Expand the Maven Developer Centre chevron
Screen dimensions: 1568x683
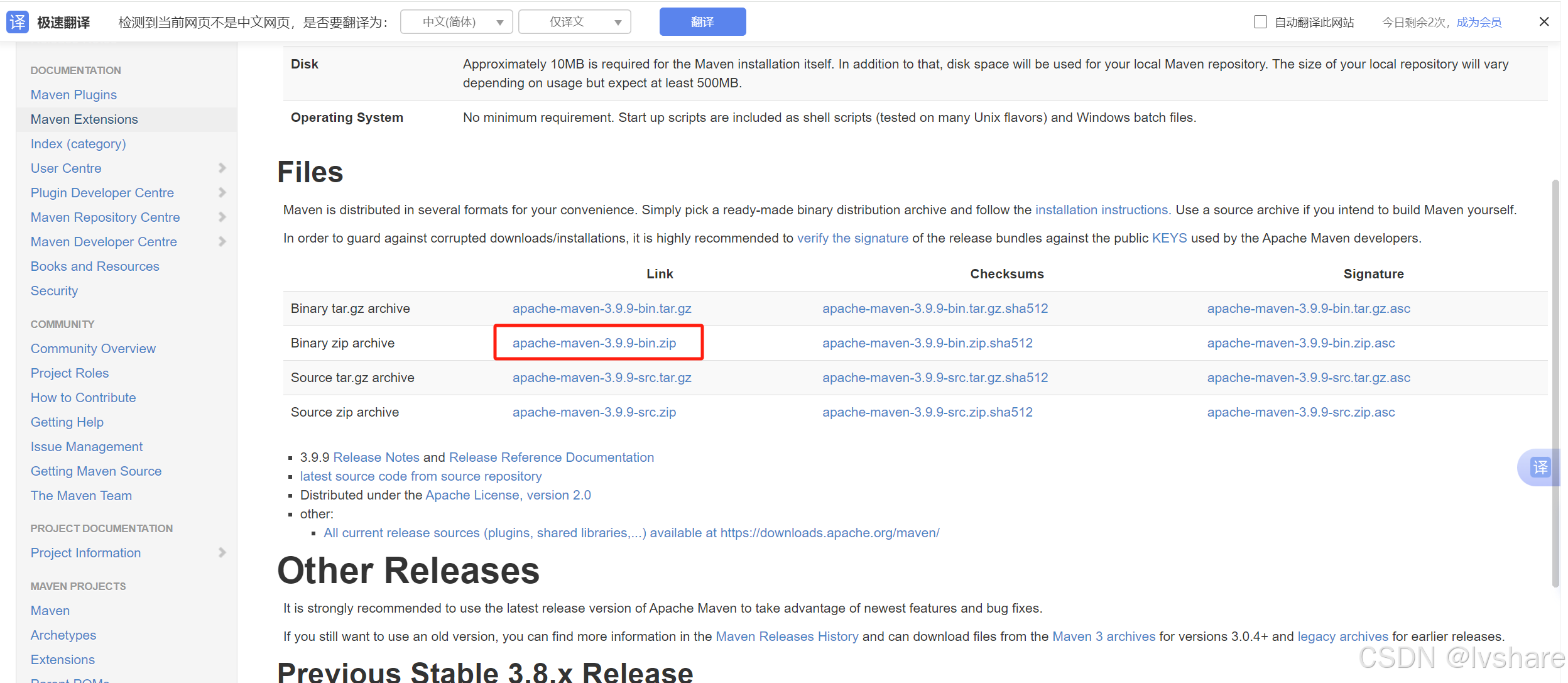[222, 242]
